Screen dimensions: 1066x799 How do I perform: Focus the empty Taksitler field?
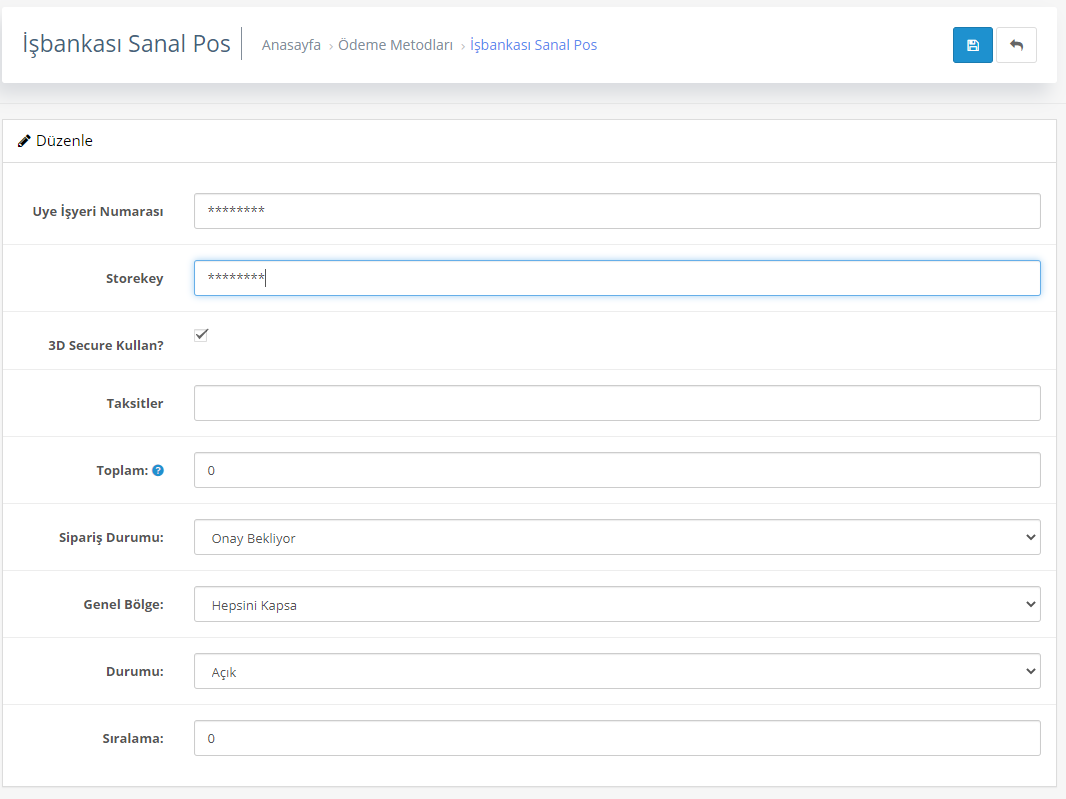617,403
